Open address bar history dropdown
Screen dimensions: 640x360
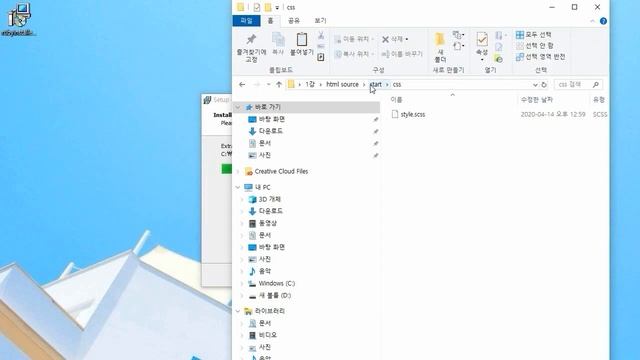click(535, 85)
